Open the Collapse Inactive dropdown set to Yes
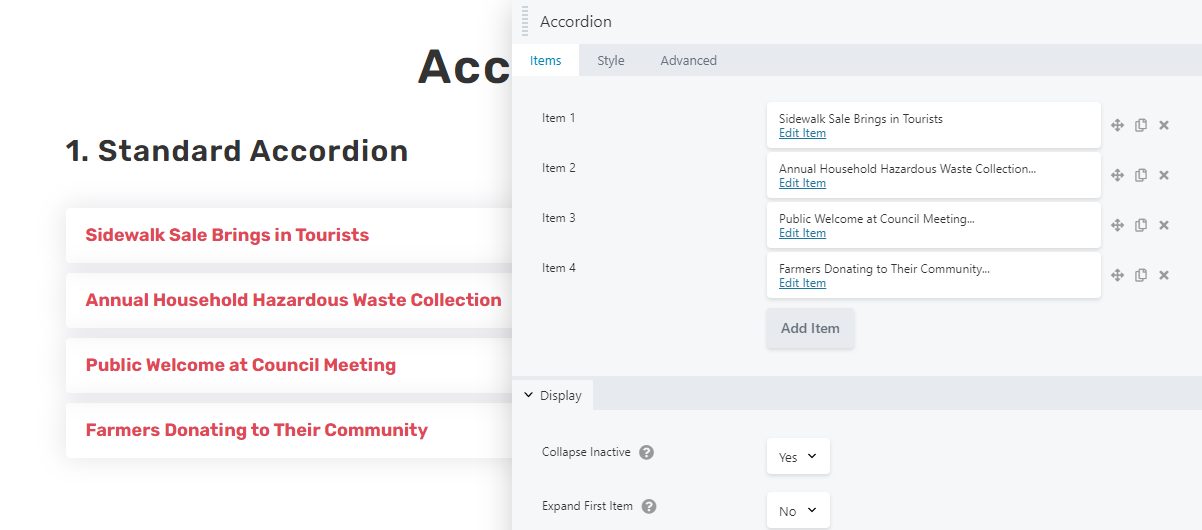Screen dimensions: 1202x530 (x=798, y=456)
